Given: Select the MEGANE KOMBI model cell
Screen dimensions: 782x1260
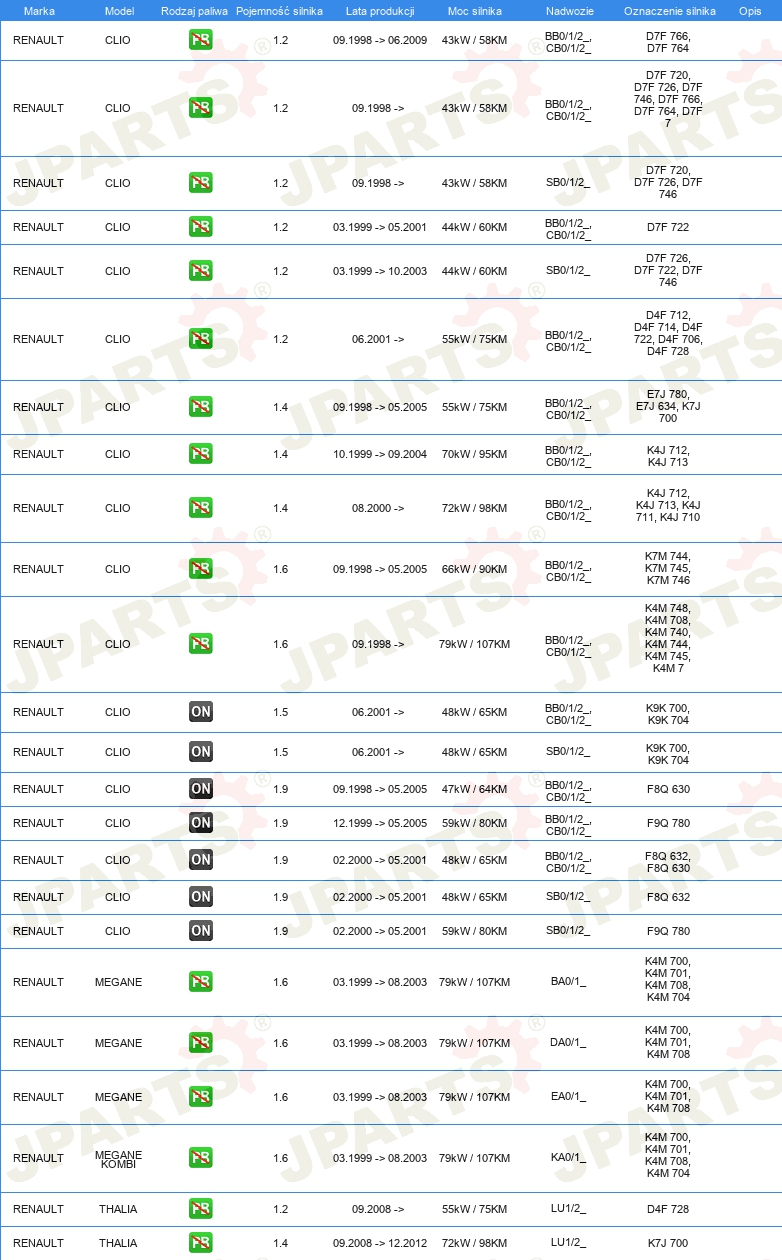Looking at the screenshot, I should point(118,1159).
